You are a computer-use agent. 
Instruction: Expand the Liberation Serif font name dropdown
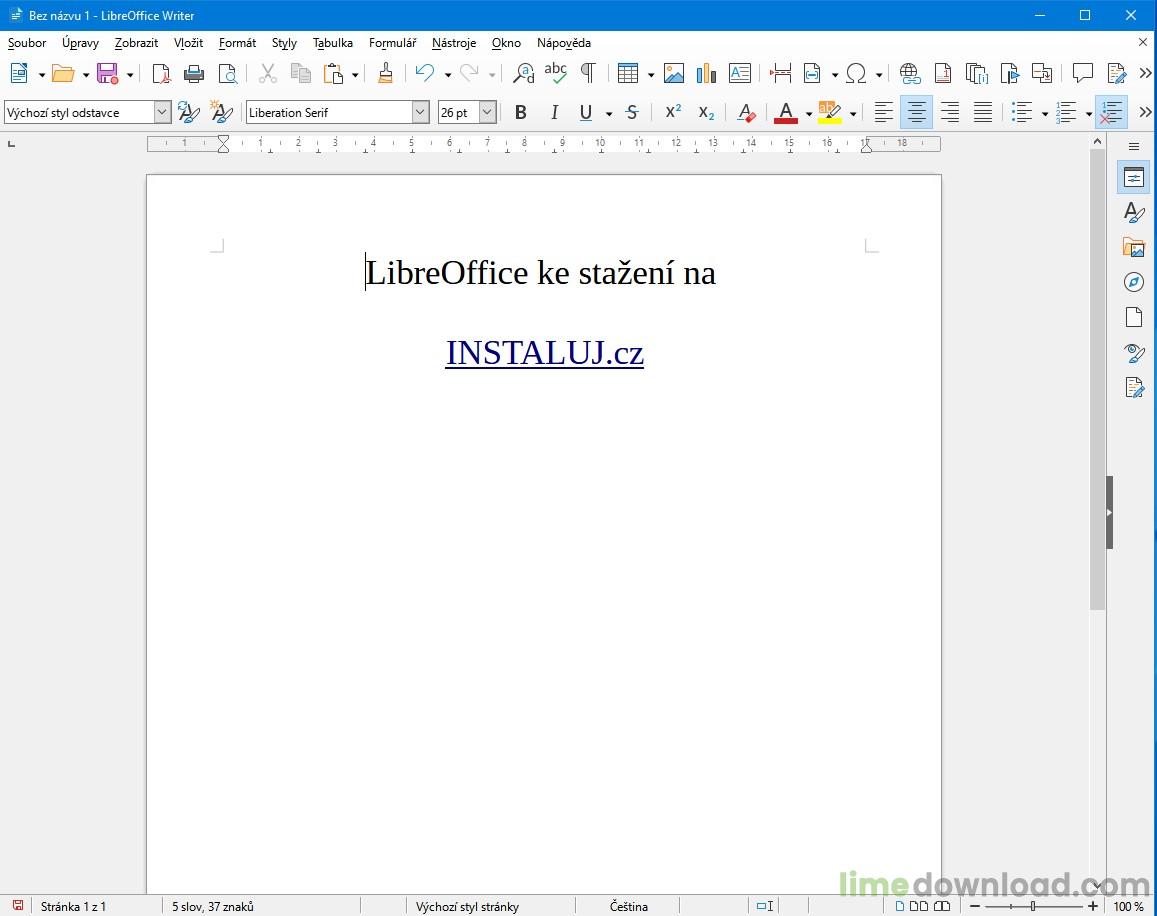coord(420,113)
